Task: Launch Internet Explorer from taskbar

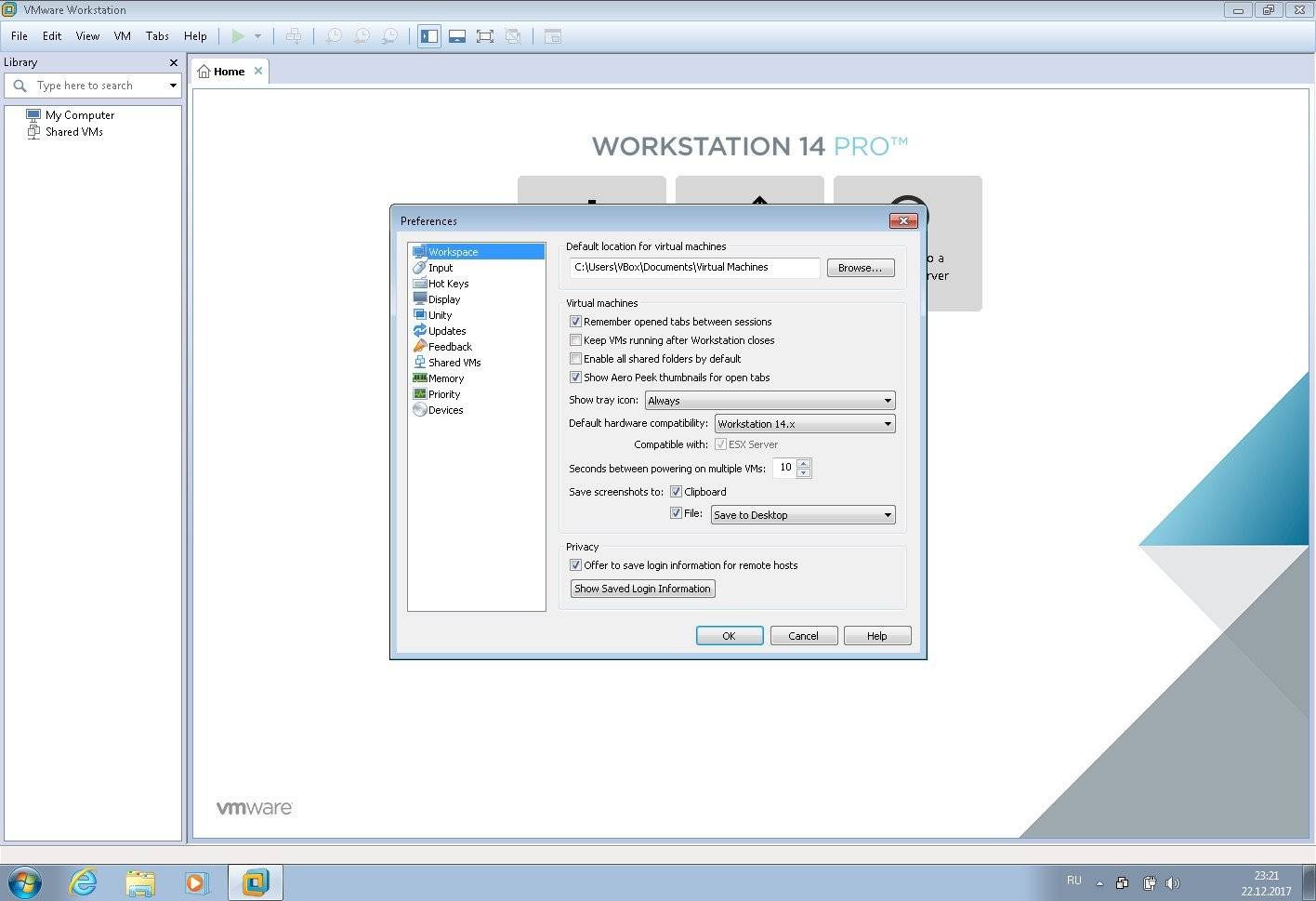Action: 83,882
